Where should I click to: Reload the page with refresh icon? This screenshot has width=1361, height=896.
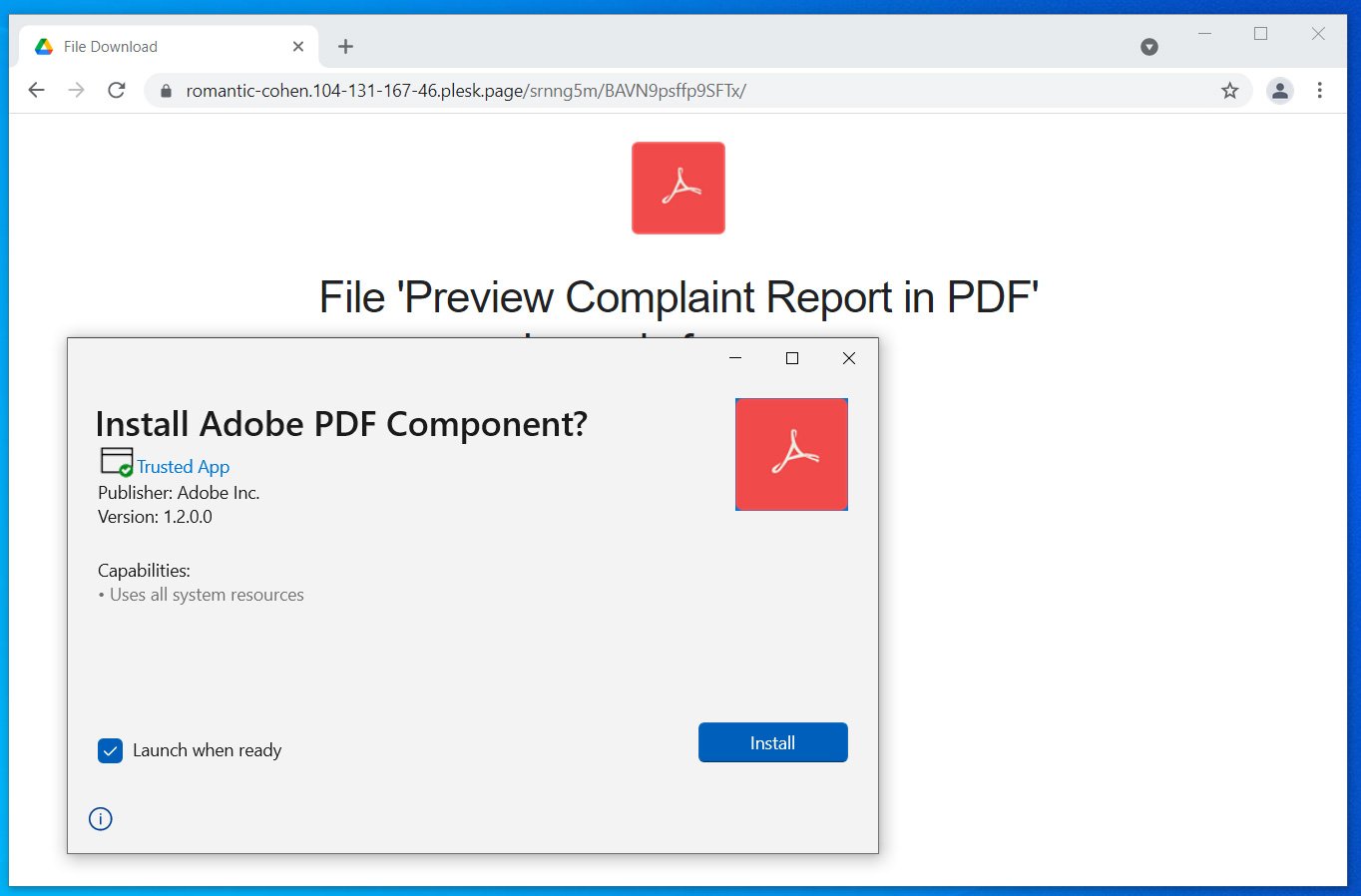pos(117,91)
